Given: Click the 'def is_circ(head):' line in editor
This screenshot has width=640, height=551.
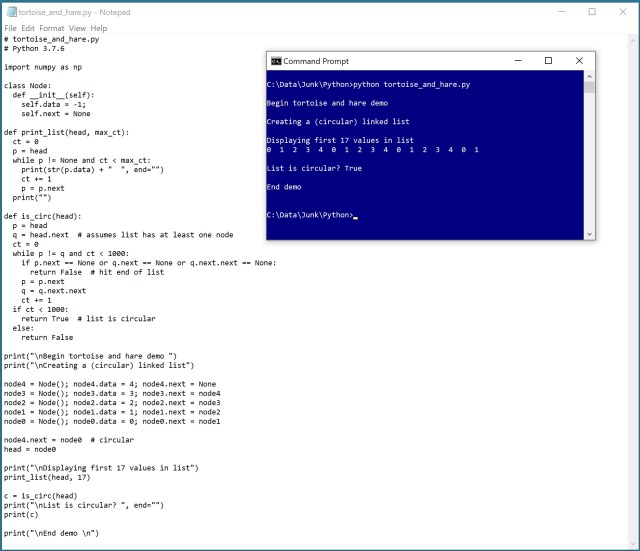Looking at the screenshot, I should (42, 216).
